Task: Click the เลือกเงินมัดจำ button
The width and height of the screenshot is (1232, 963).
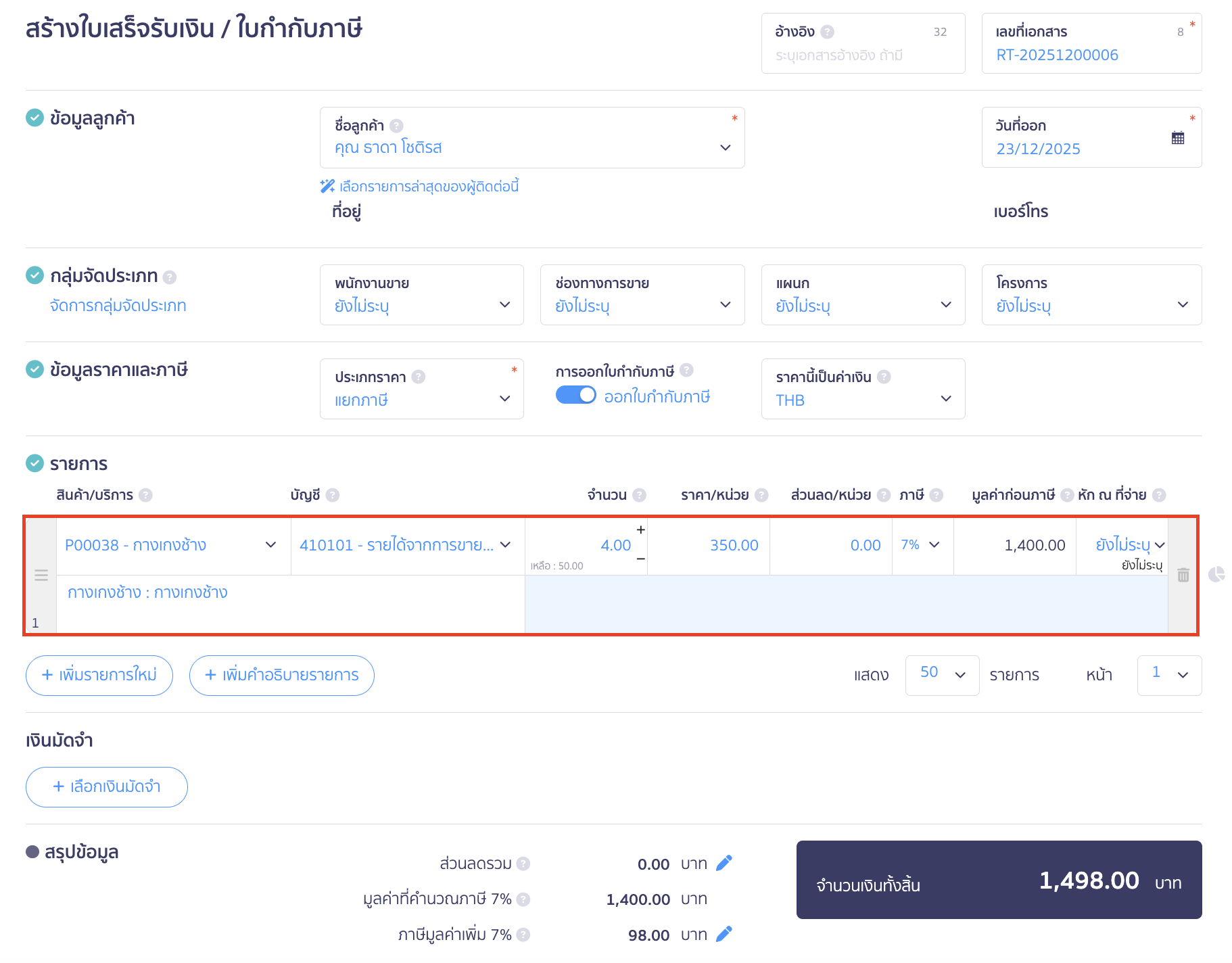Action: (x=107, y=787)
